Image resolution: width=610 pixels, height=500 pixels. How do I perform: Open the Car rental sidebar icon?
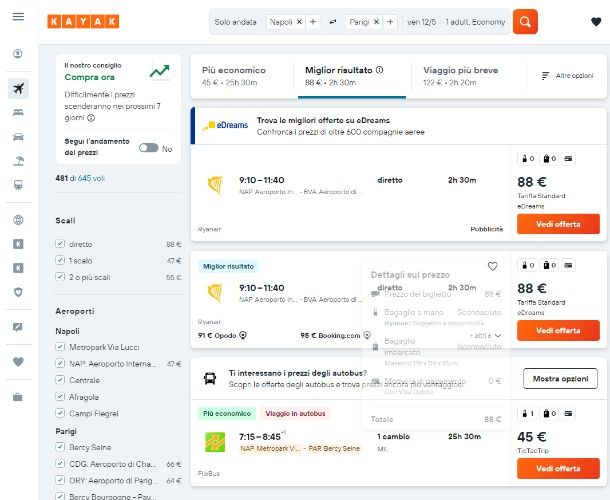pyautogui.click(x=18, y=137)
